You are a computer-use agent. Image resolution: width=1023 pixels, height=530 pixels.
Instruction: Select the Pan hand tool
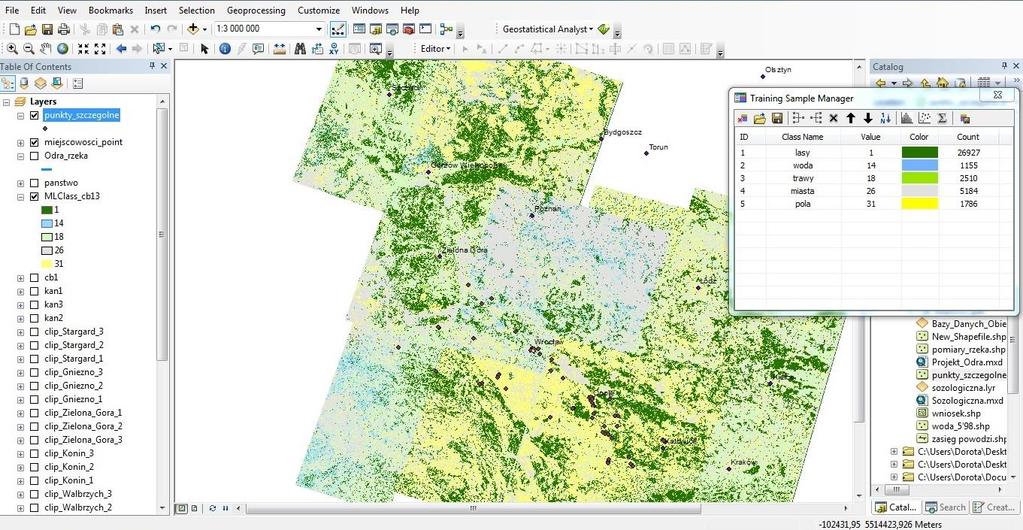pyautogui.click(x=46, y=48)
